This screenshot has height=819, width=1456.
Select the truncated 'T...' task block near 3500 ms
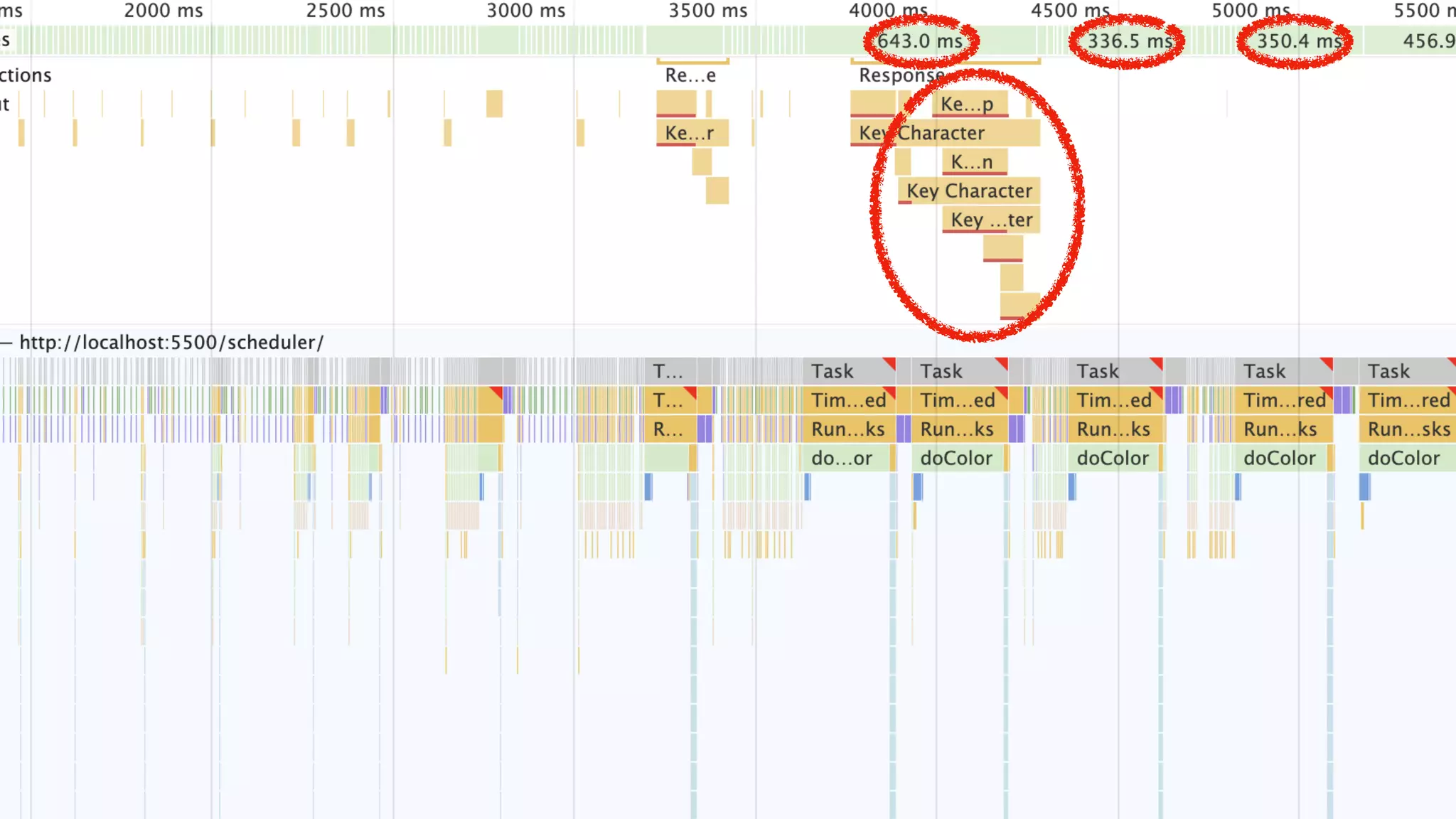[x=670, y=371]
